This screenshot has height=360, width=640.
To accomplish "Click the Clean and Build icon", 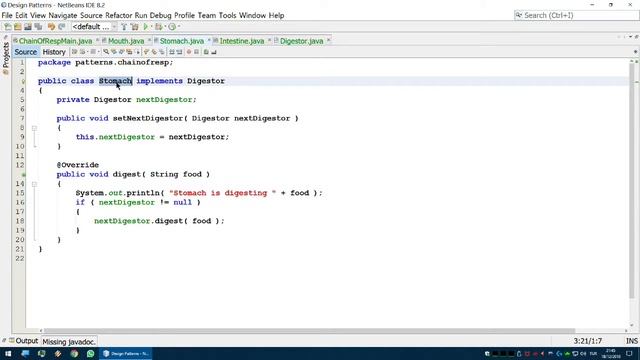I will (134, 27).
